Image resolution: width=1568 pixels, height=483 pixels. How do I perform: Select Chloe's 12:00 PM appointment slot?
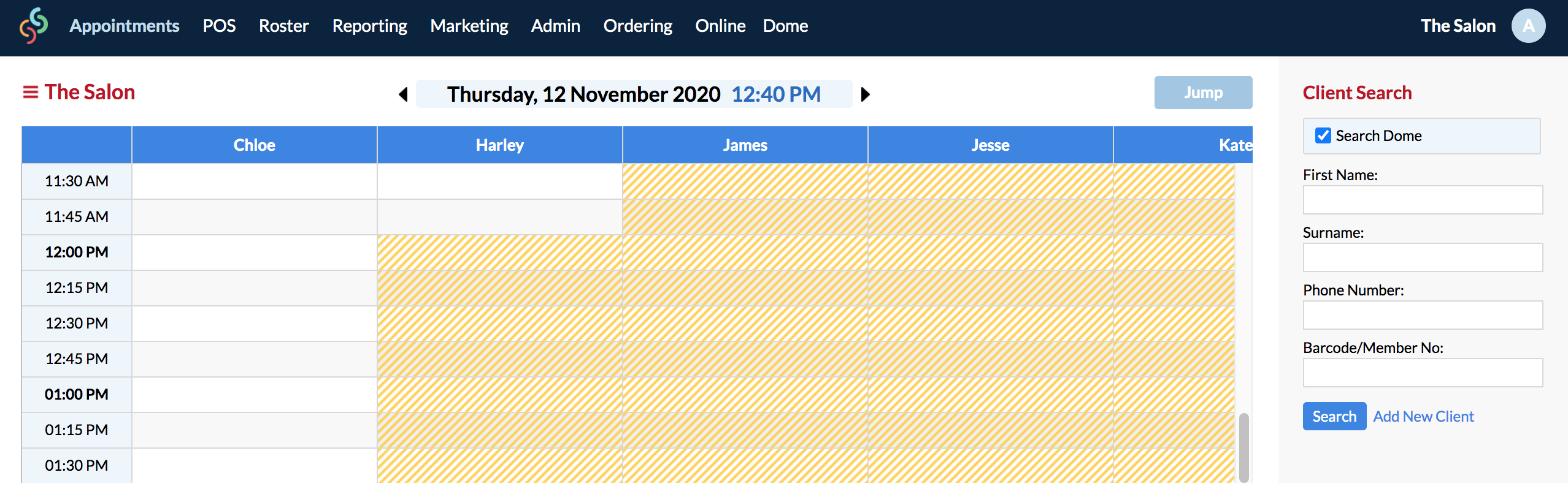(255, 253)
